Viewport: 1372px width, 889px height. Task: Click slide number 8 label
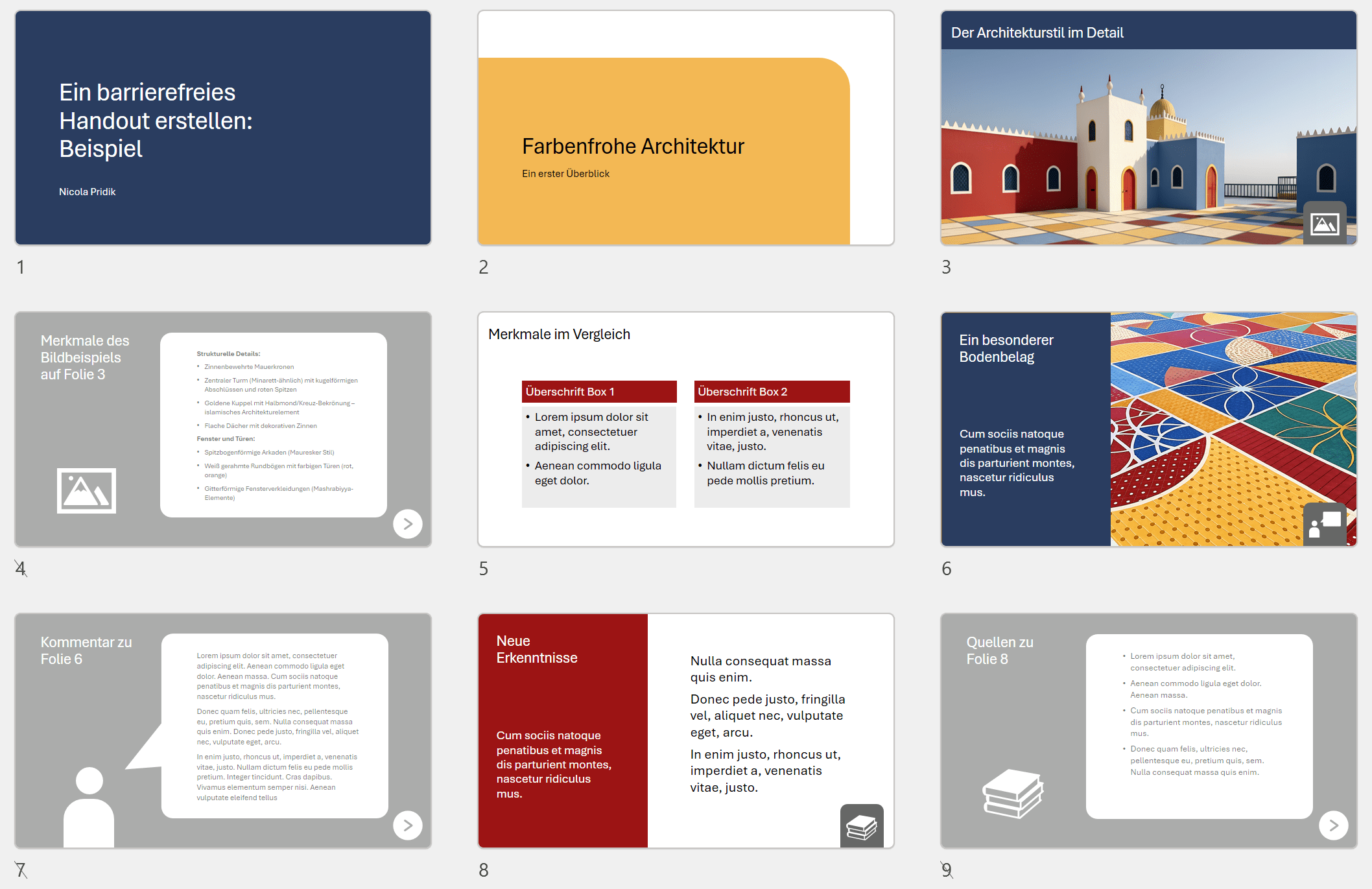click(484, 870)
